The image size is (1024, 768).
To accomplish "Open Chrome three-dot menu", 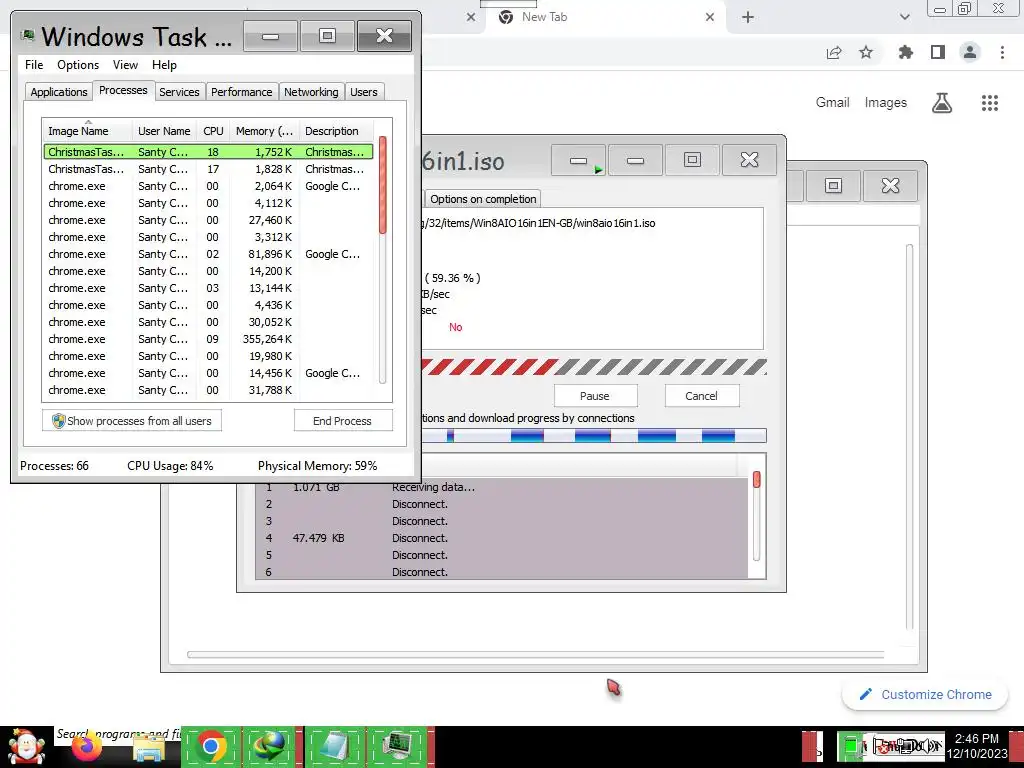I will click(x=1002, y=52).
